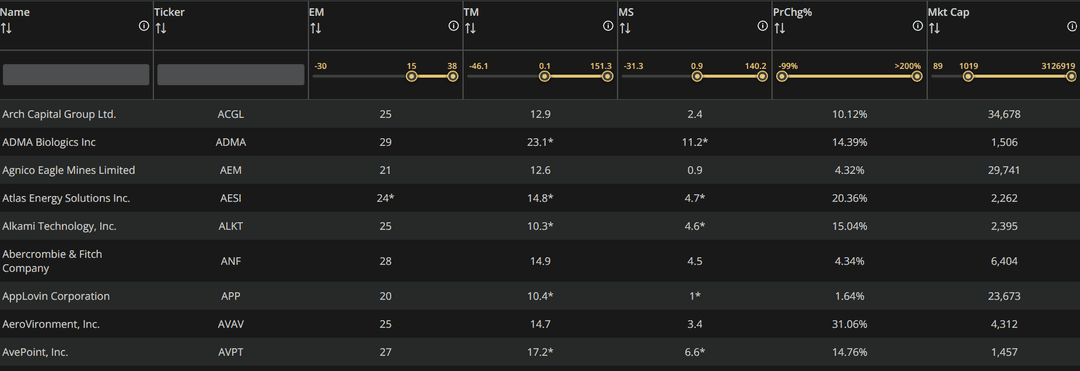Sort by EM column arrows

click(315, 28)
